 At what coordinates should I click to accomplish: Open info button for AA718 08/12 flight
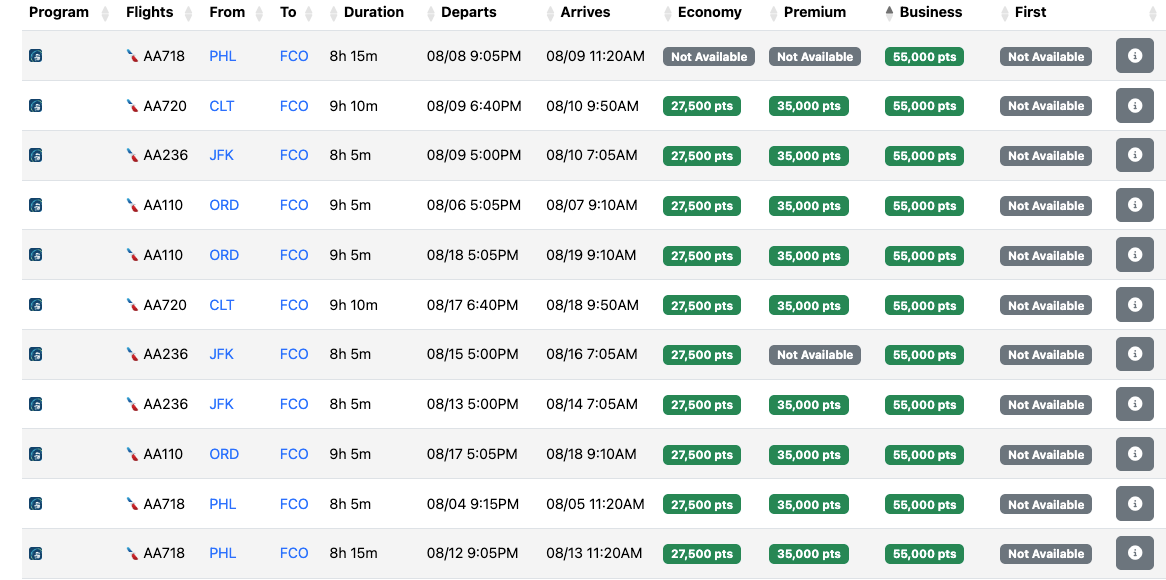click(1135, 553)
